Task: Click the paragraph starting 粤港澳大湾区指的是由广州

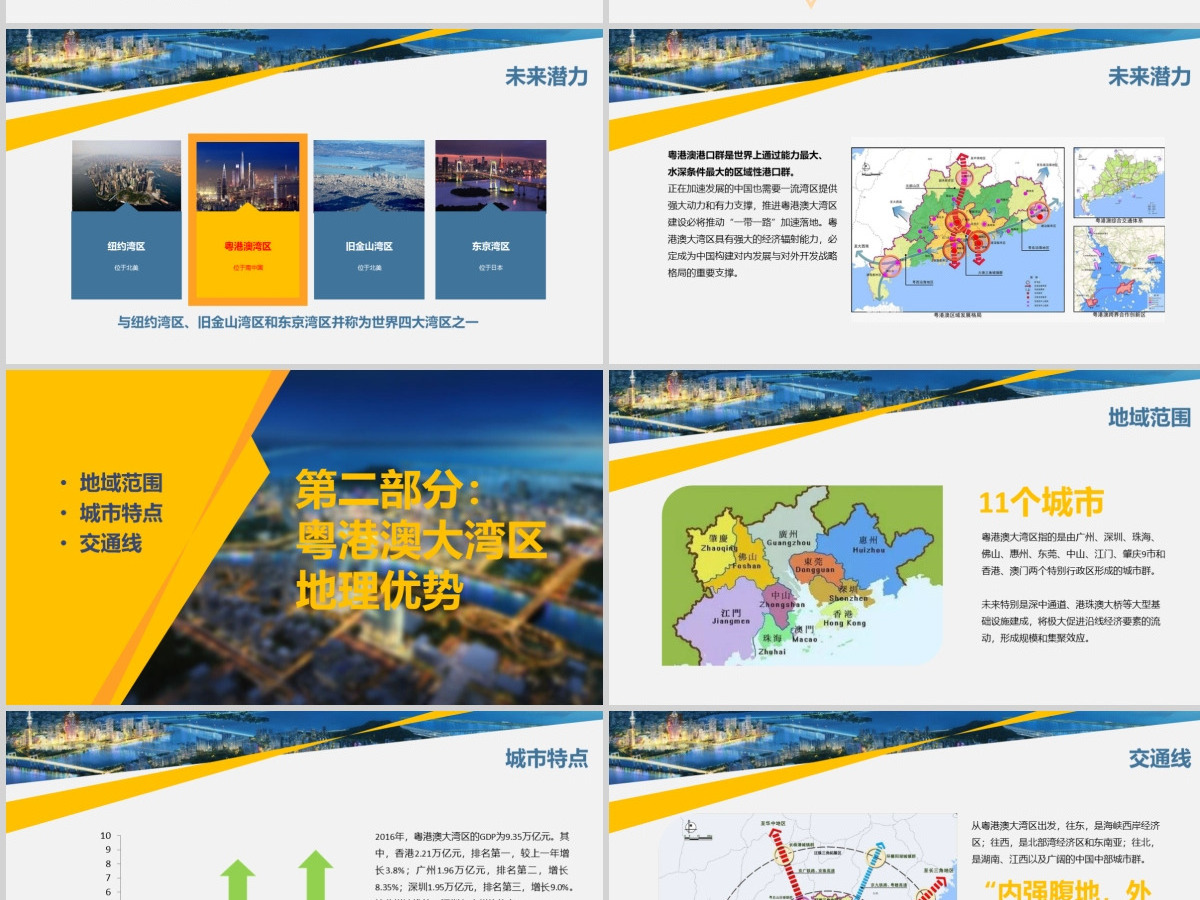Action: [1073, 553]
